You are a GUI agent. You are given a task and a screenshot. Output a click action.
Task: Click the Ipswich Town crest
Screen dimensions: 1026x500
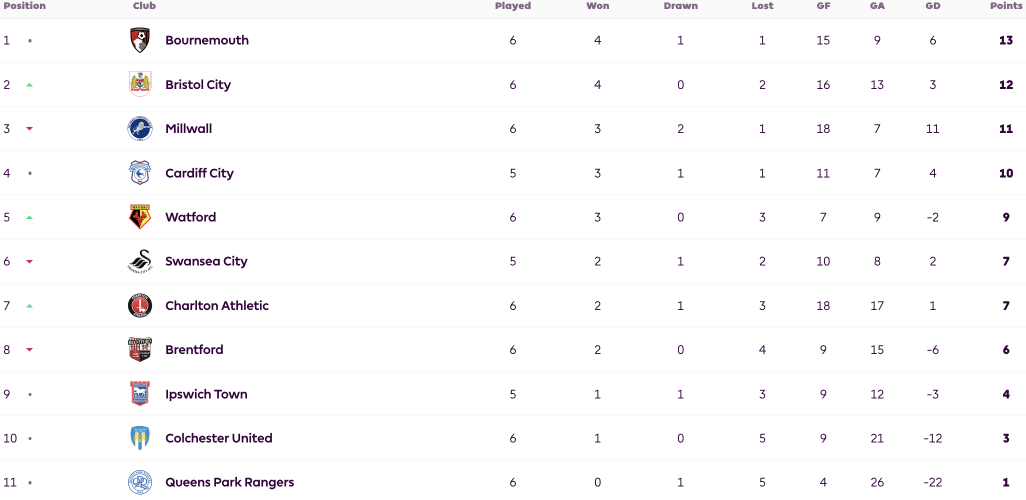pyautogui.click(x=140, y=394)
